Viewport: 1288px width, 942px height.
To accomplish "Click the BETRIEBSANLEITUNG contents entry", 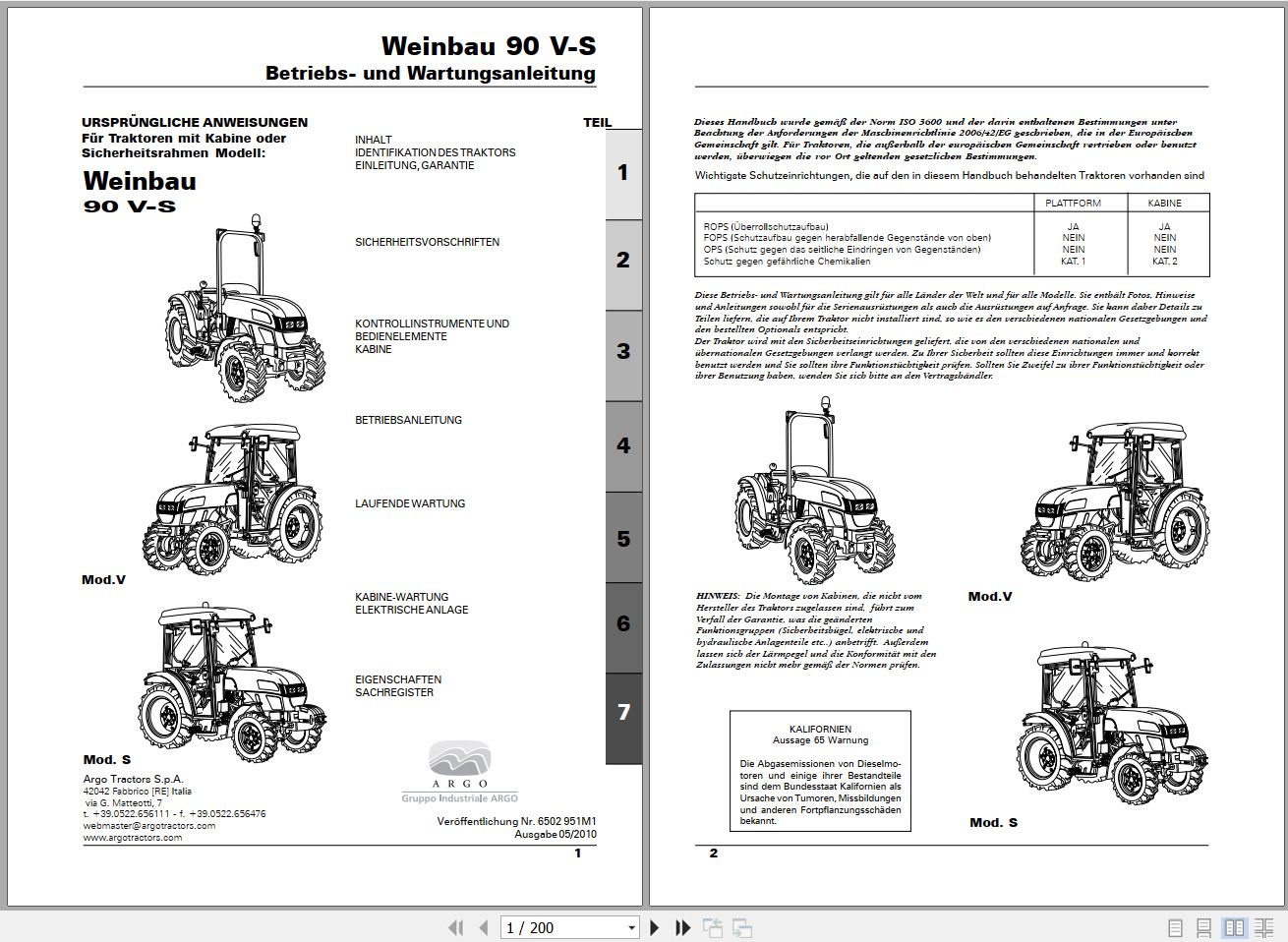I will click(408, 420).
